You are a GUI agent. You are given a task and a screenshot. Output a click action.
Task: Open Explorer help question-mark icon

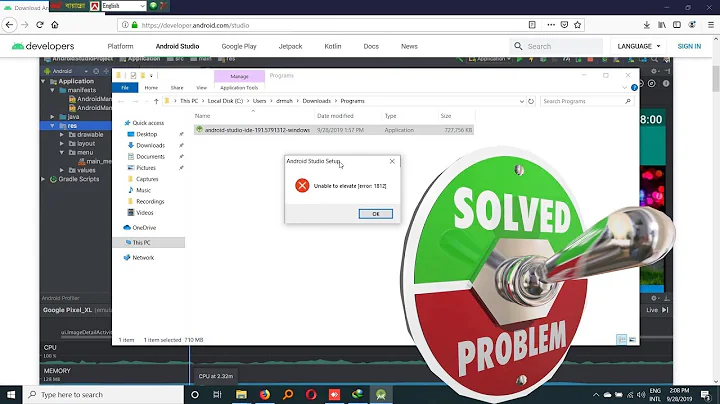pyautogui.click(x=634, y=87)
